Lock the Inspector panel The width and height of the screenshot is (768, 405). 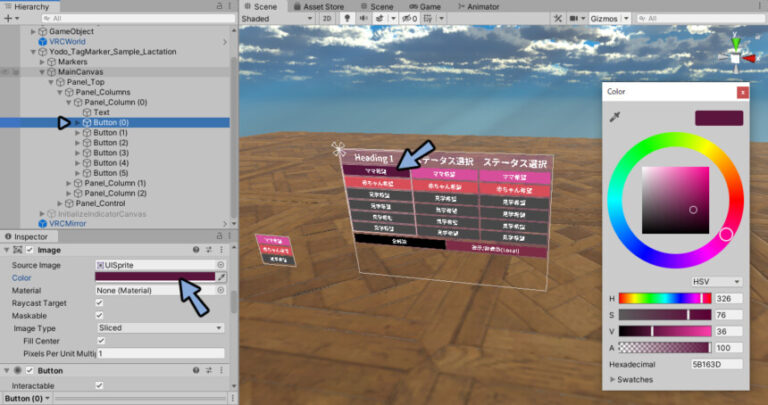219,236
